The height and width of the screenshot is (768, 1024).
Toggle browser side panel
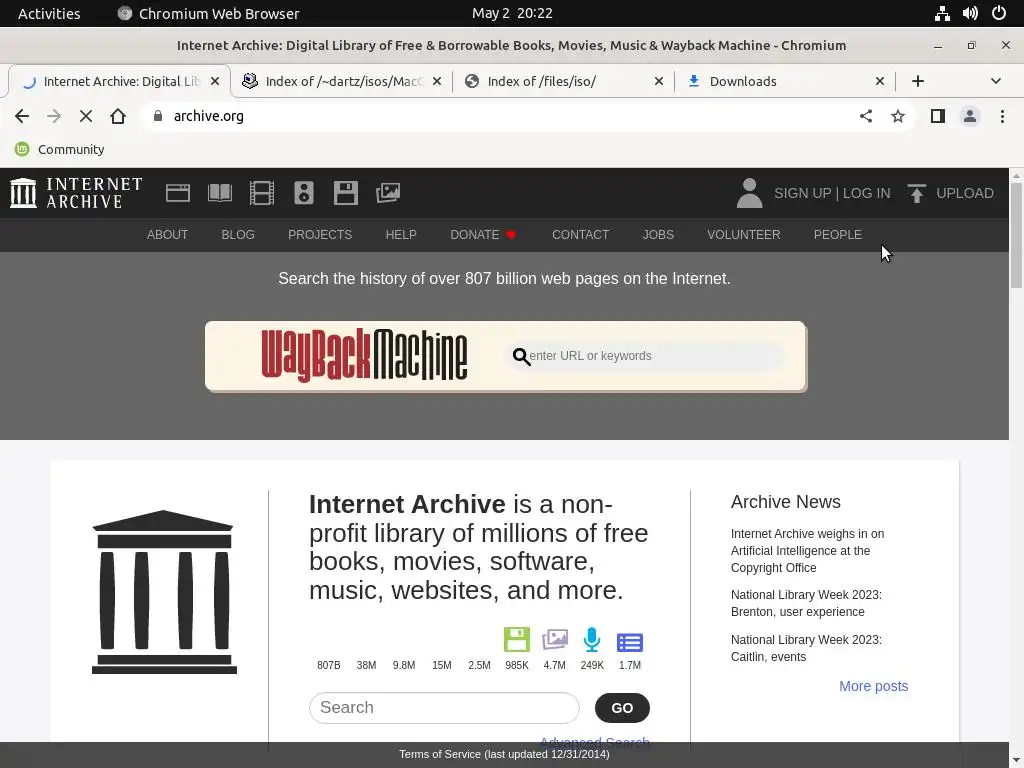point(938,116)
